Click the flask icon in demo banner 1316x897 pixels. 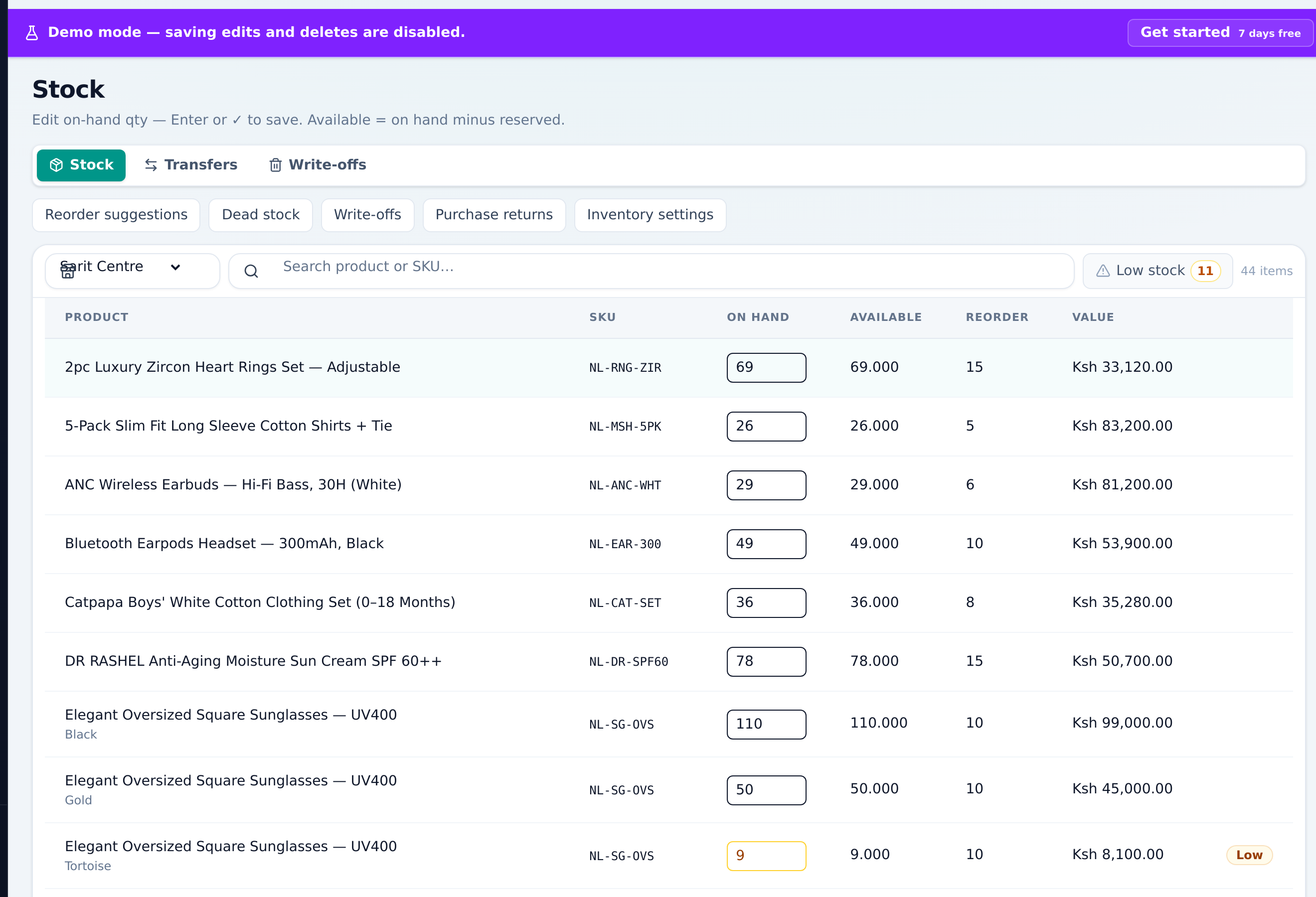[32, 33]
